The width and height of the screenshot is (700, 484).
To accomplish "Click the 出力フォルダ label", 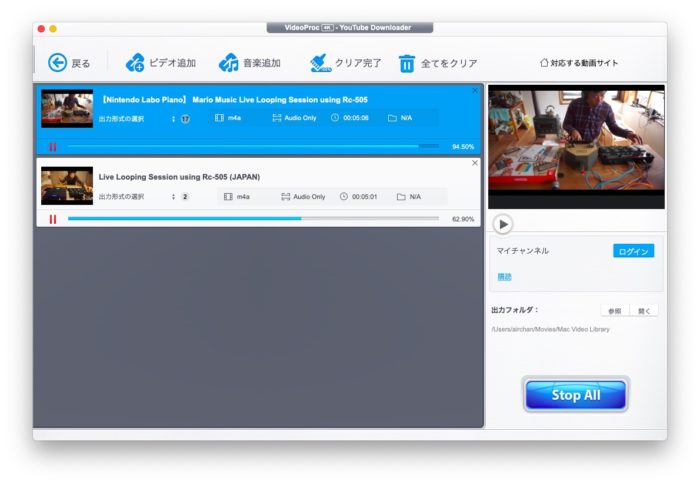I will click(x=515, y=309).
